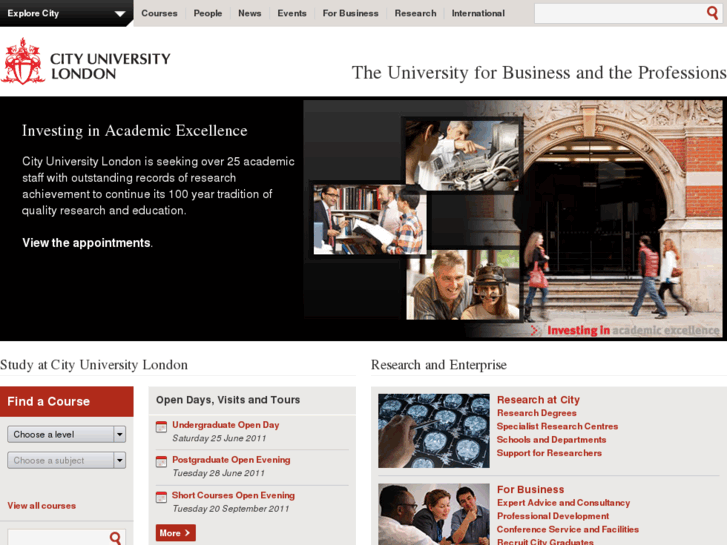Click the Find a Course heading
Screen dimensions: 727x545
tap(49, 401)
